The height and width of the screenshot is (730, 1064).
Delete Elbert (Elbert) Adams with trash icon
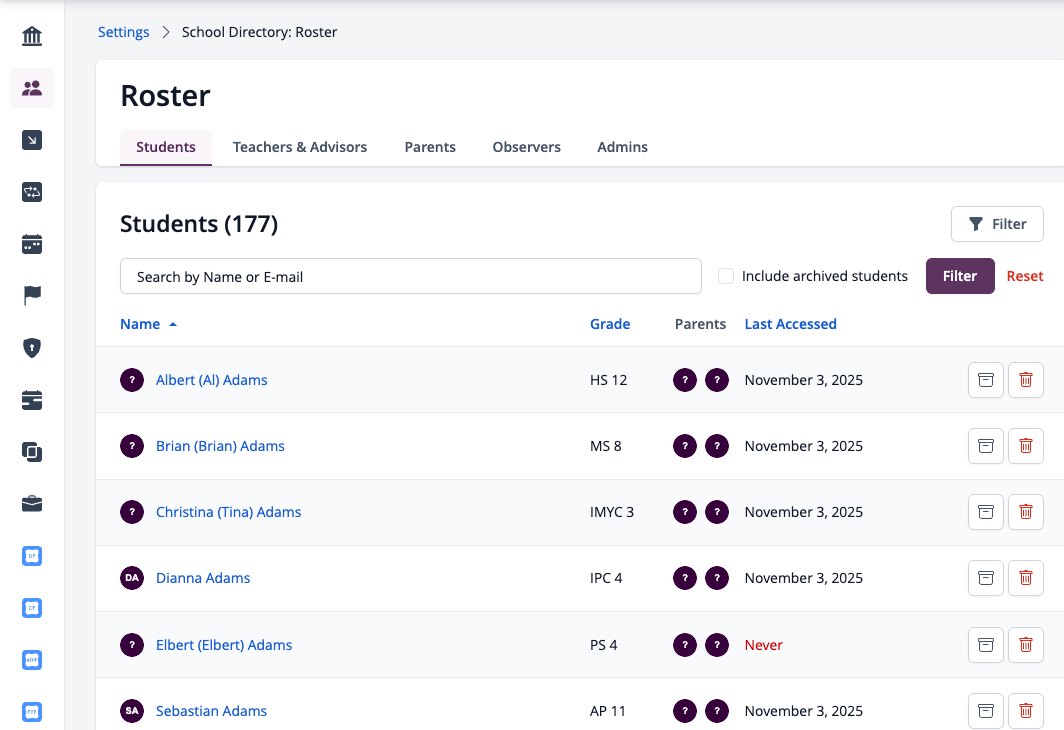pos(1025,645)
